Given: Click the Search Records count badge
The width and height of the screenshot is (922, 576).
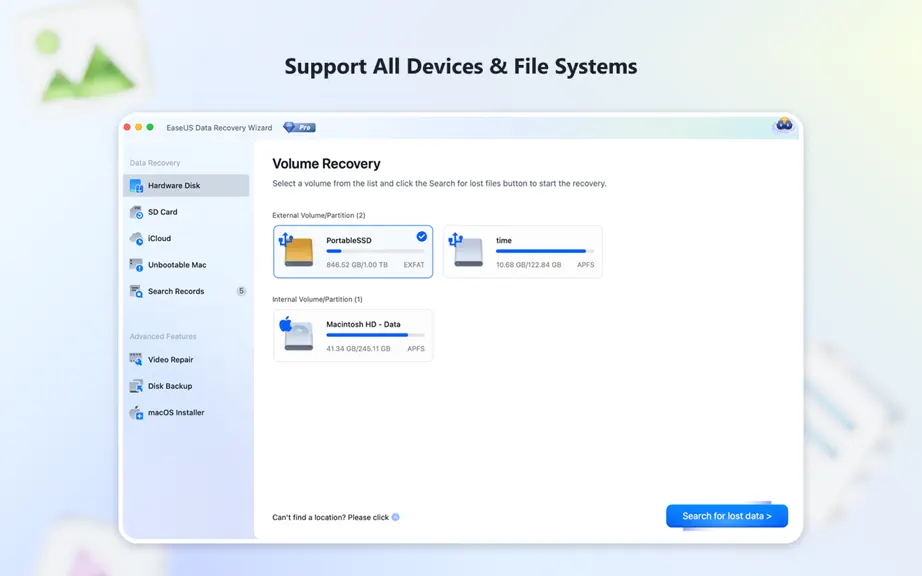Looking at the screenshot, I should coord(241,291).
